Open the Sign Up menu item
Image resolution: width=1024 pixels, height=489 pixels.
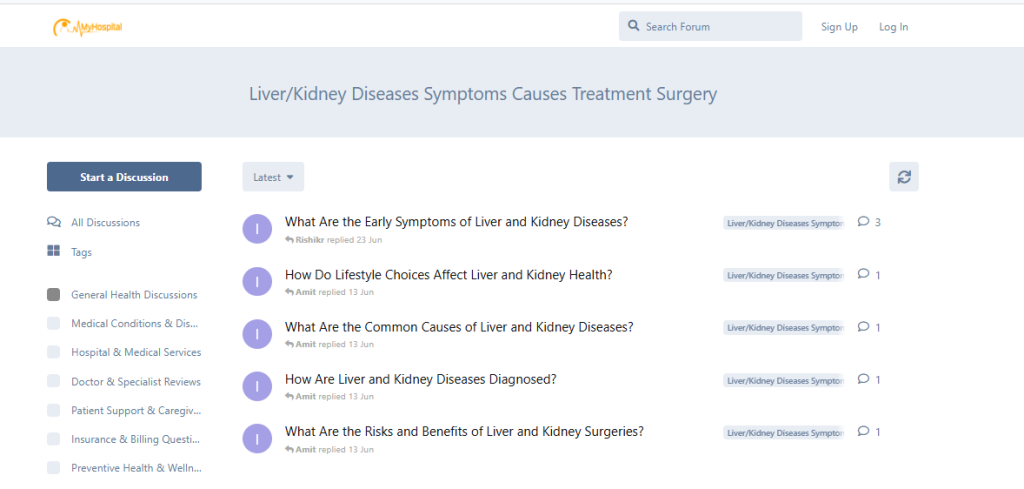[x=839, y=27]
